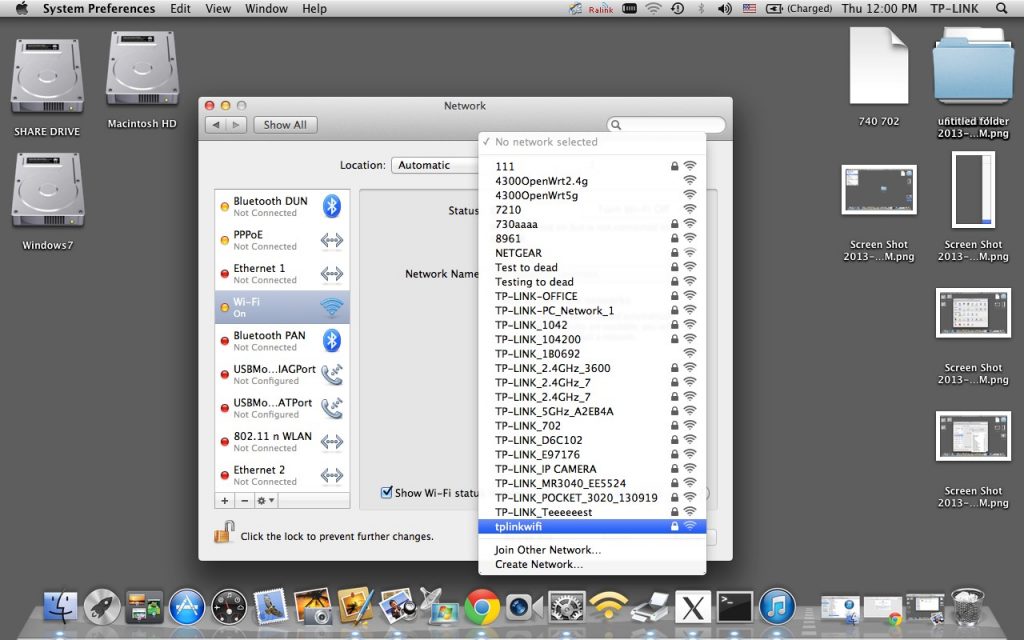The height and width of the screenshot is (640, 1024).
Task: Open the gear action menu below services
Action: tap(265, 500)
